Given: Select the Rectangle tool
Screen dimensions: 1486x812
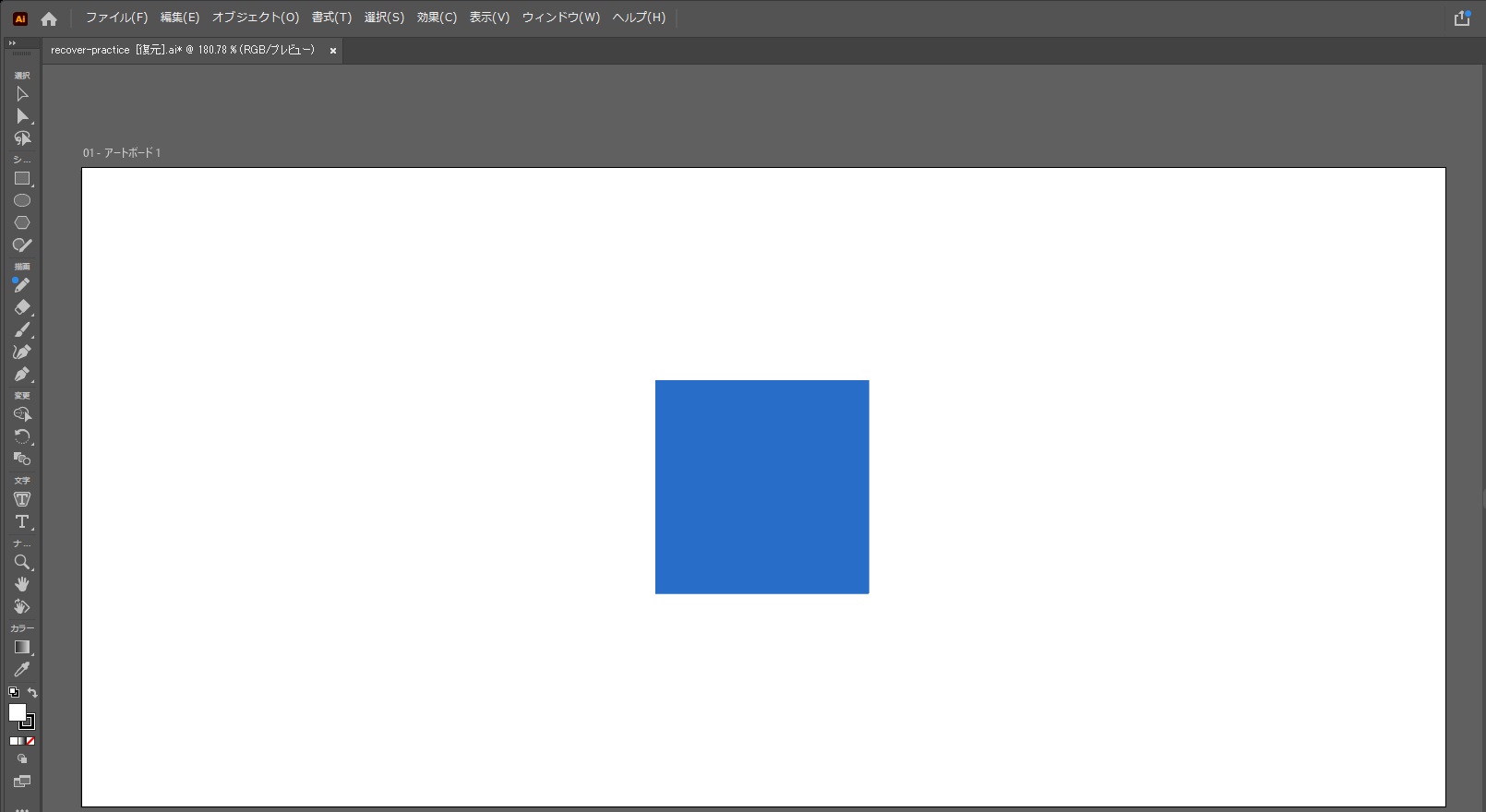Looking at the screenshot, I should 22,178.
